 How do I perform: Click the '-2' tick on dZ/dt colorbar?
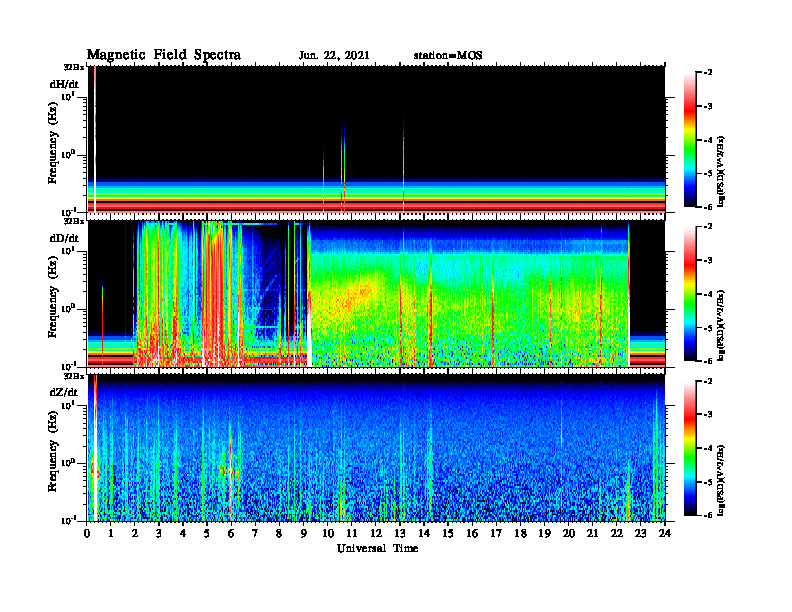tap(708, 381)
